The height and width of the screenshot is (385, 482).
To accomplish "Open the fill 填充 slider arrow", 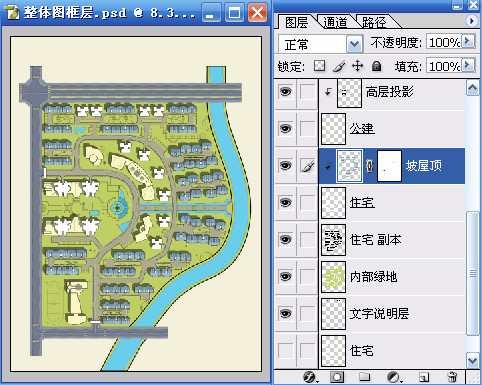I will point(468,65).
